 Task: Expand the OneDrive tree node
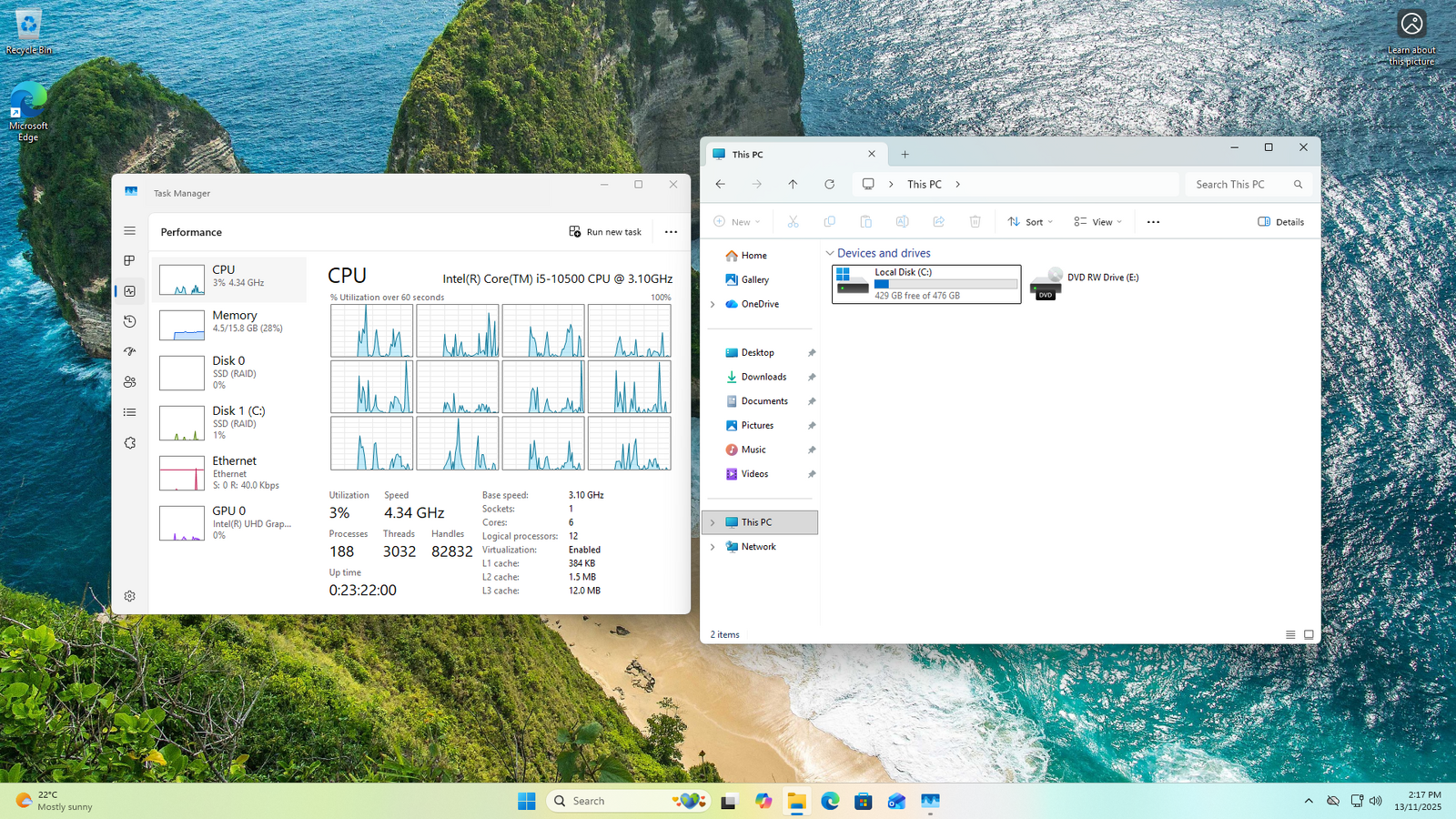click(x=713, y=304)
